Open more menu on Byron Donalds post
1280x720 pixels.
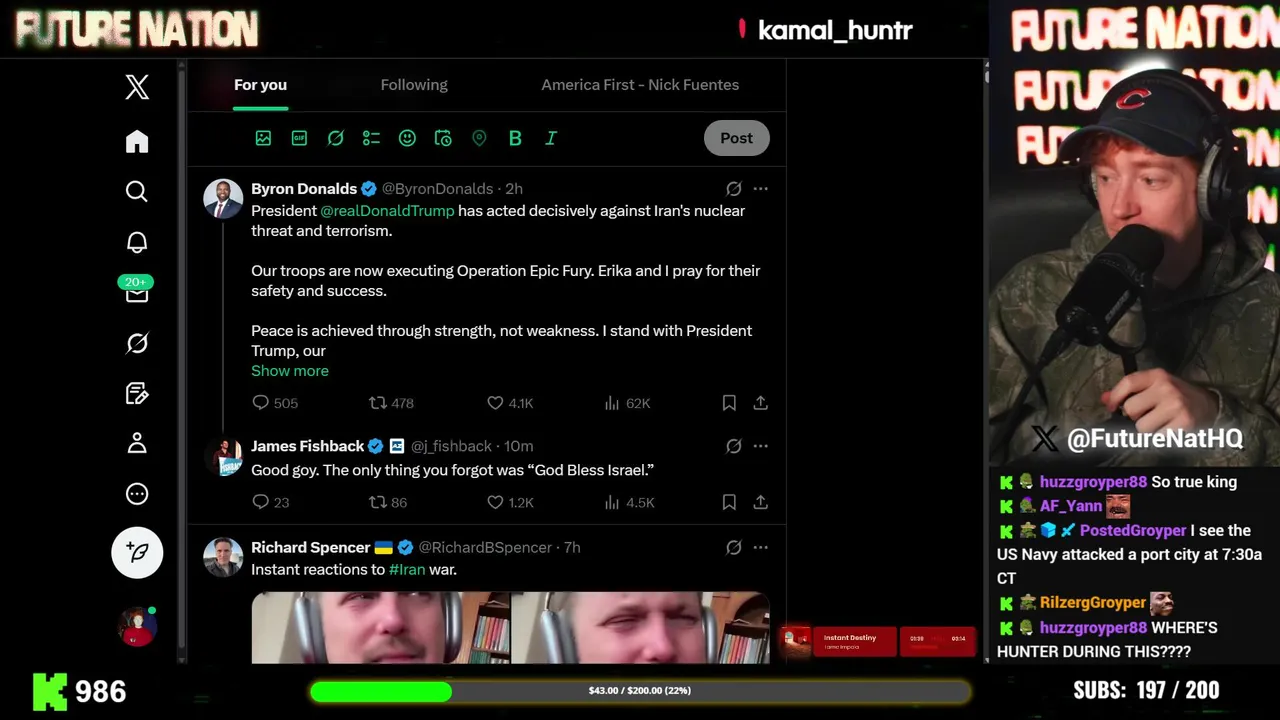click(x=761, y=188)
